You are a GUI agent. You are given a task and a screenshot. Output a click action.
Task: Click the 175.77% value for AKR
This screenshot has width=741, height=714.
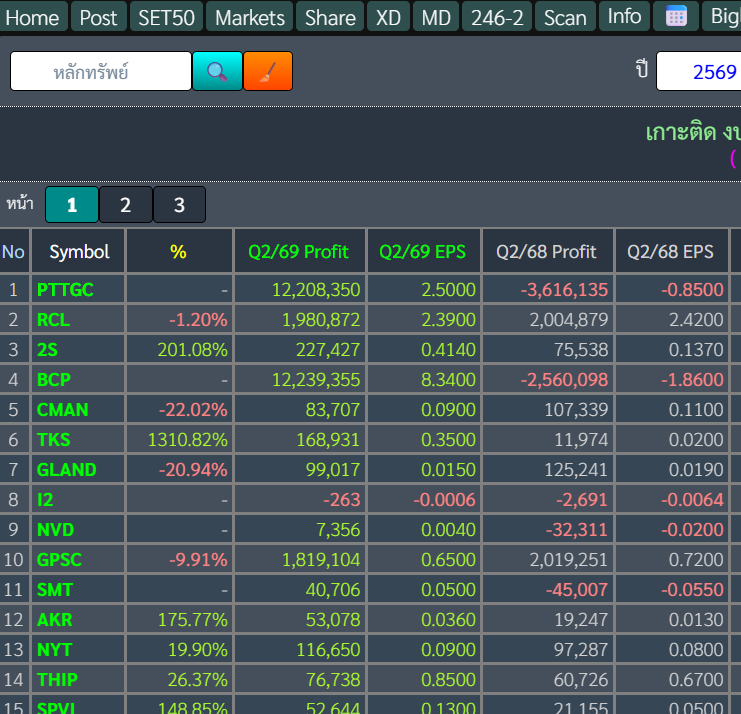click(x=193, y=620)
